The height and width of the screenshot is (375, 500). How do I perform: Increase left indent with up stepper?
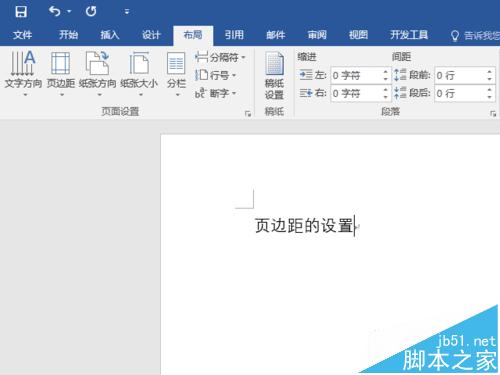(386, 72)
